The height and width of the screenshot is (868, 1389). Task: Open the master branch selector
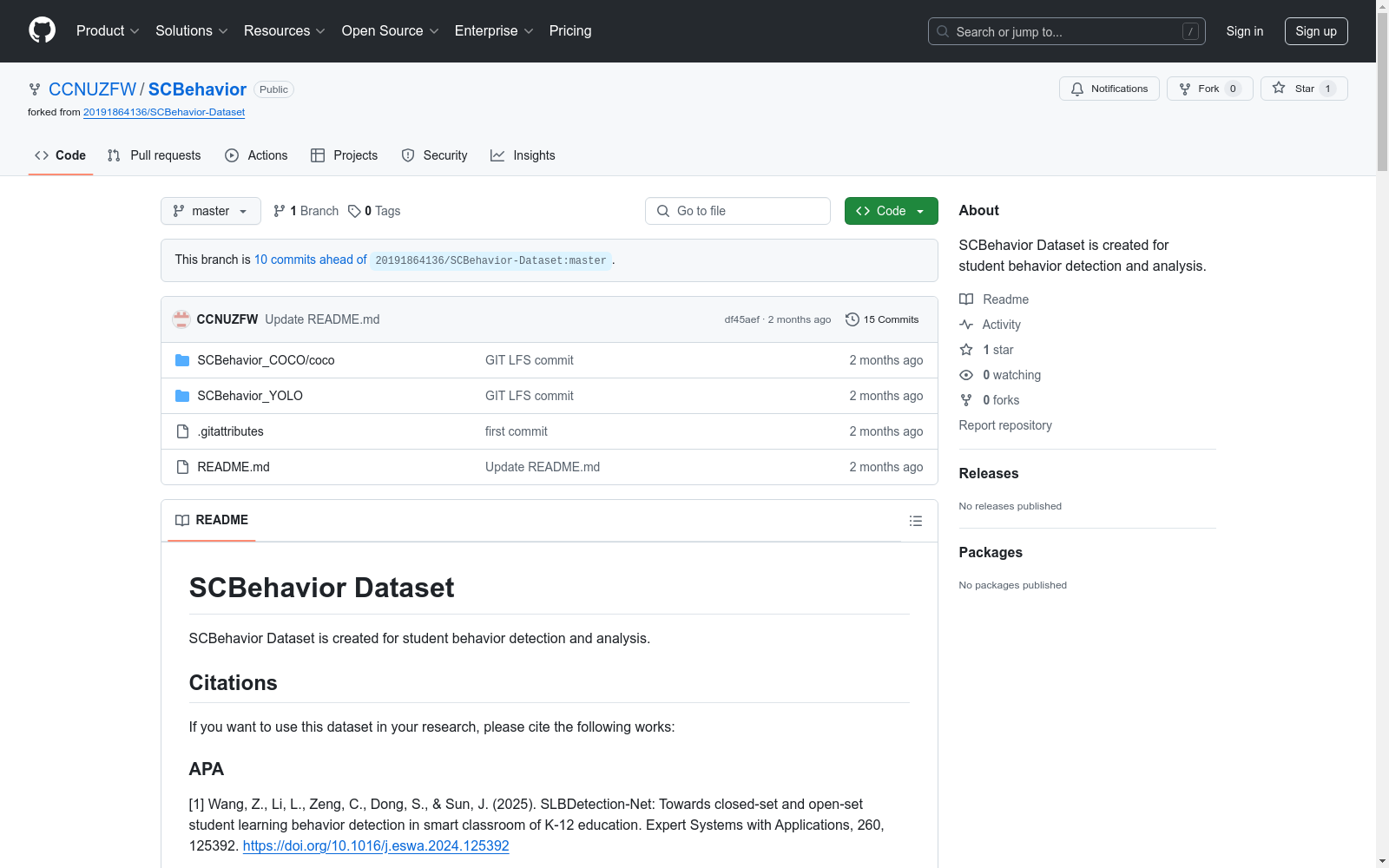coord(211,211)
